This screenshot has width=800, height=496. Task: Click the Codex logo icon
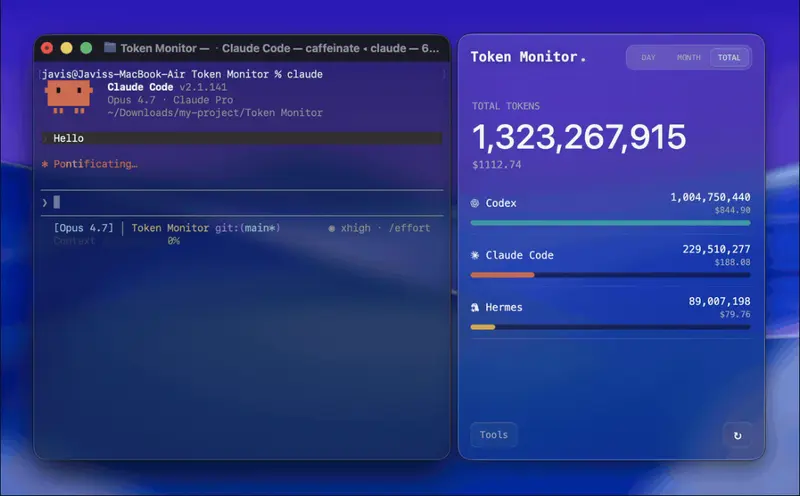474,203
